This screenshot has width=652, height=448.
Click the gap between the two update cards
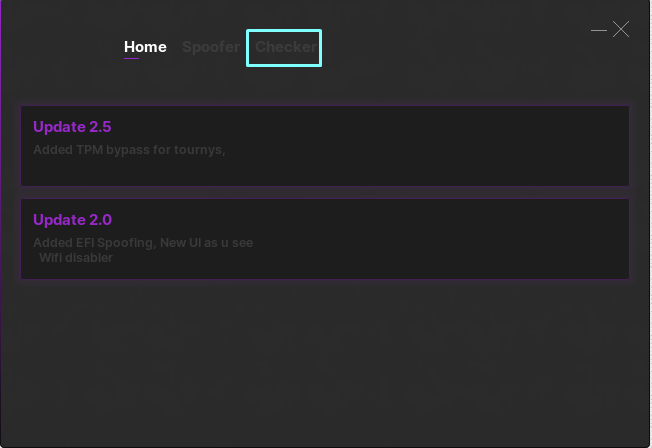click(x=325, y=192)
